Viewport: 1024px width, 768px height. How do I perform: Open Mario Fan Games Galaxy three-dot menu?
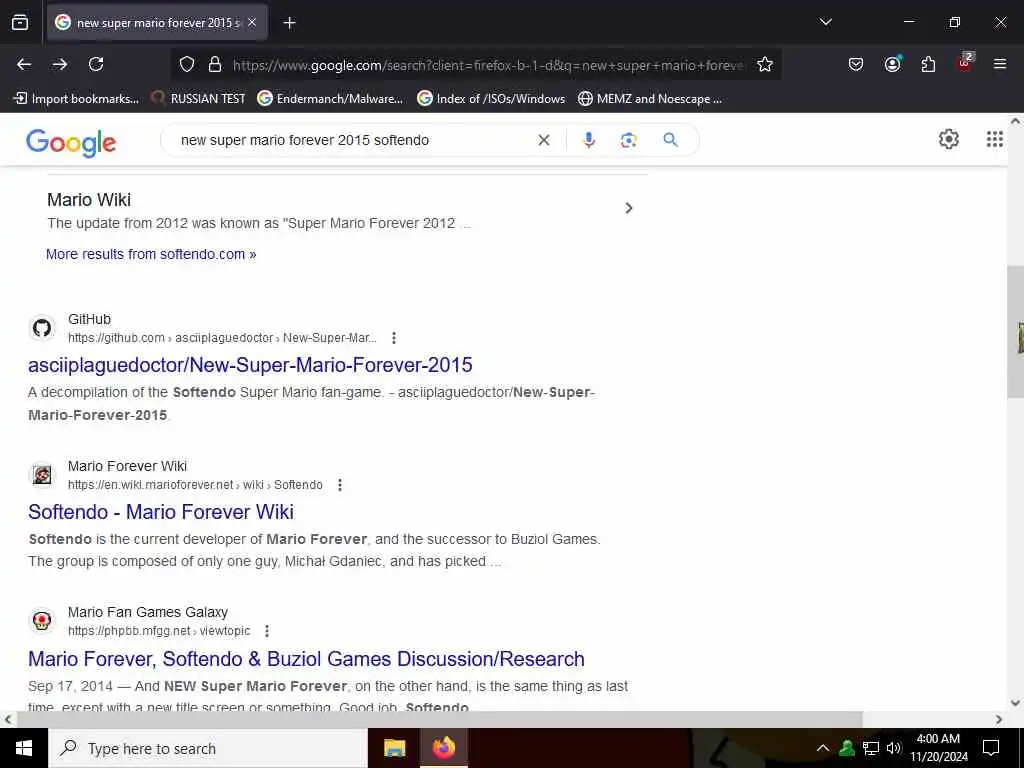tap(266, 631)
